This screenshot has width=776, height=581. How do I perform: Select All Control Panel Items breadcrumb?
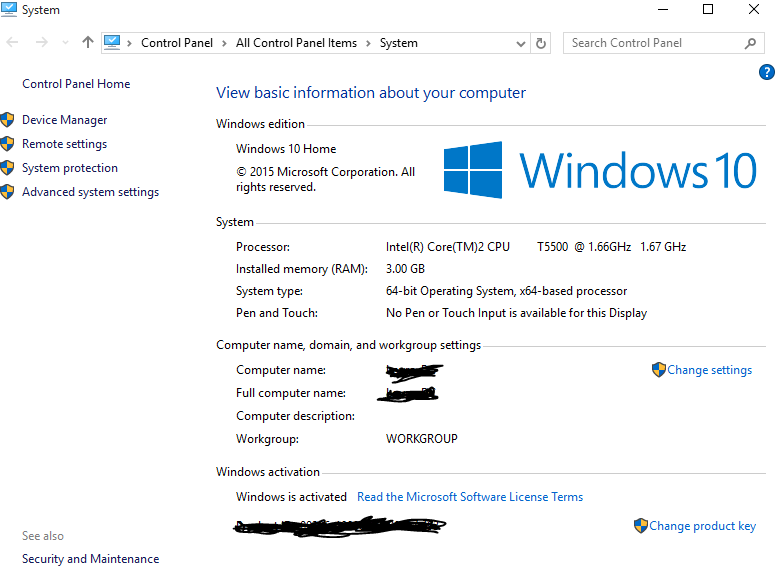pyautogui.click(x=296, y=43)
